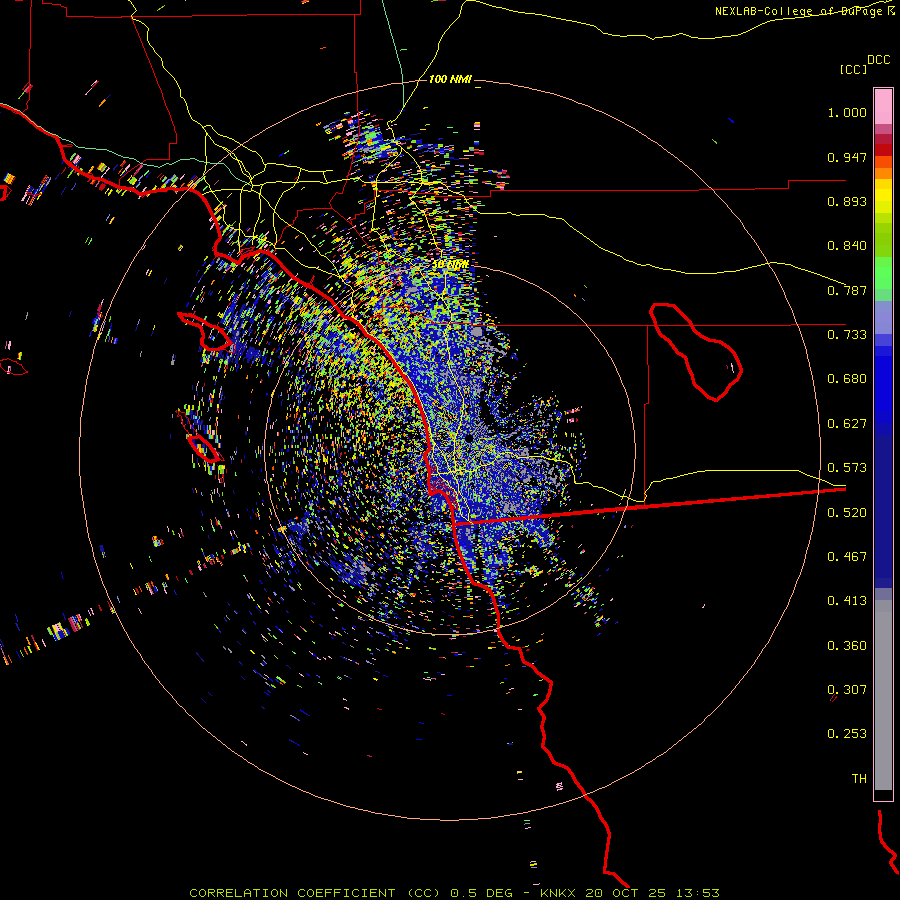The height and width of the screenshot is (900, 900).
Task: Select the 0.680 legend number
Action: [847, 379]
